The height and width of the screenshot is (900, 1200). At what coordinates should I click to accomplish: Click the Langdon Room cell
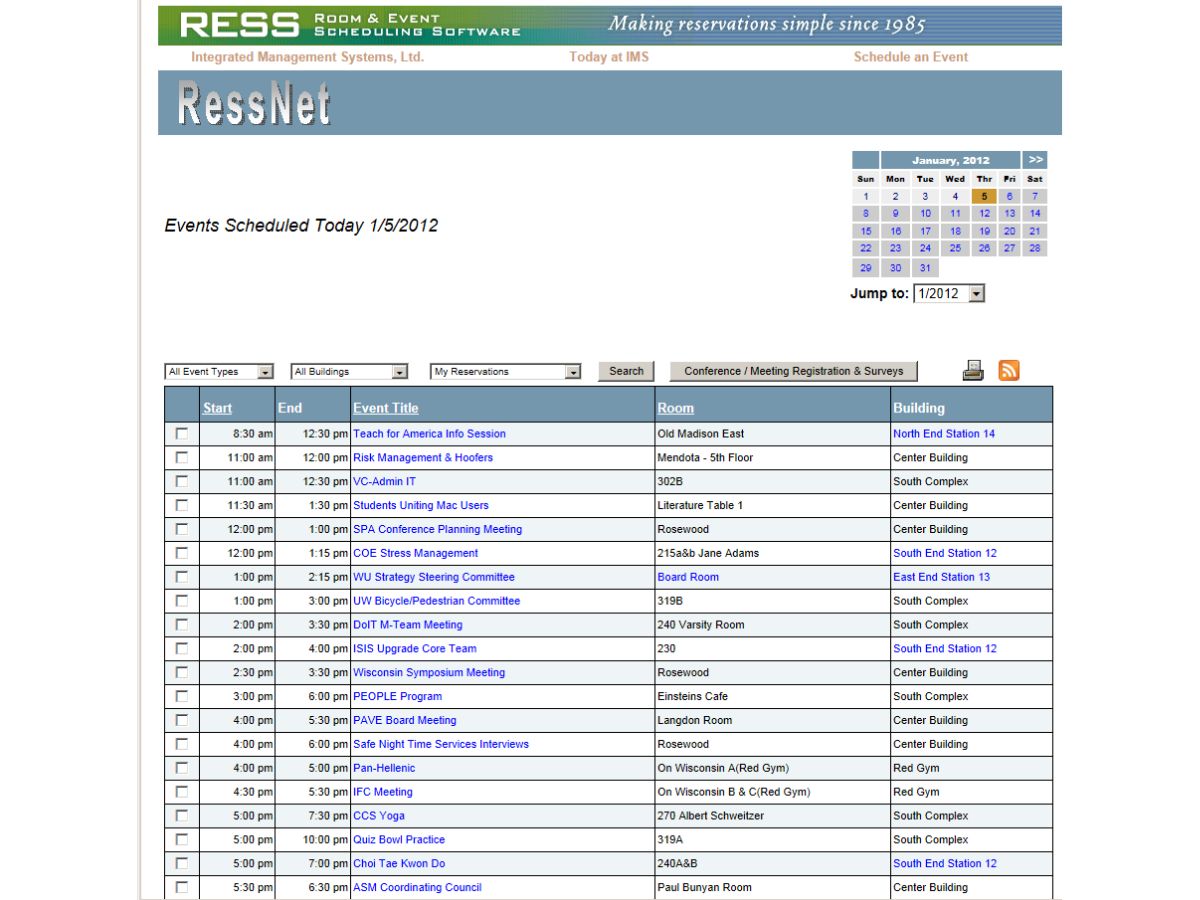(x=772, y=721)
